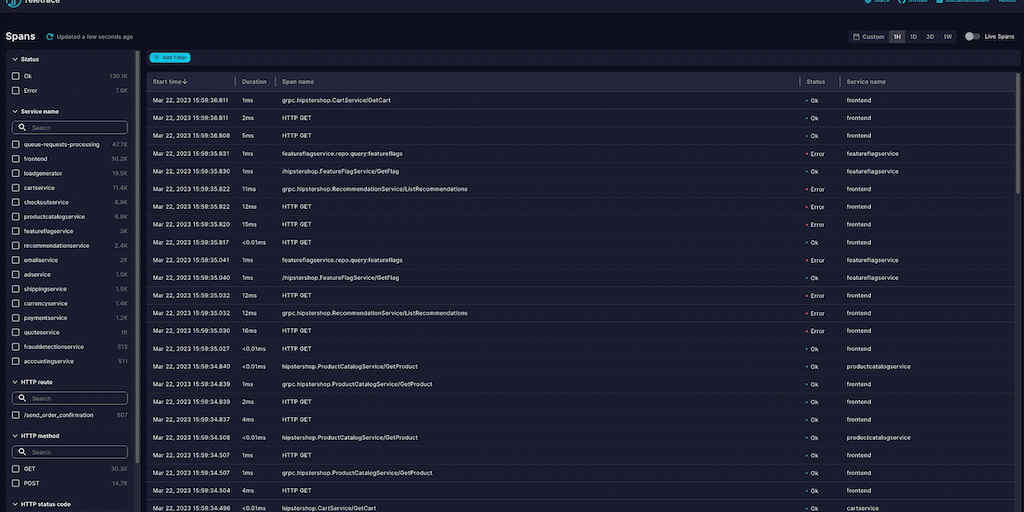This screenshot has height=512, width=1024.
Task: Select the 1D time range tab
Action: click(913, 37)
